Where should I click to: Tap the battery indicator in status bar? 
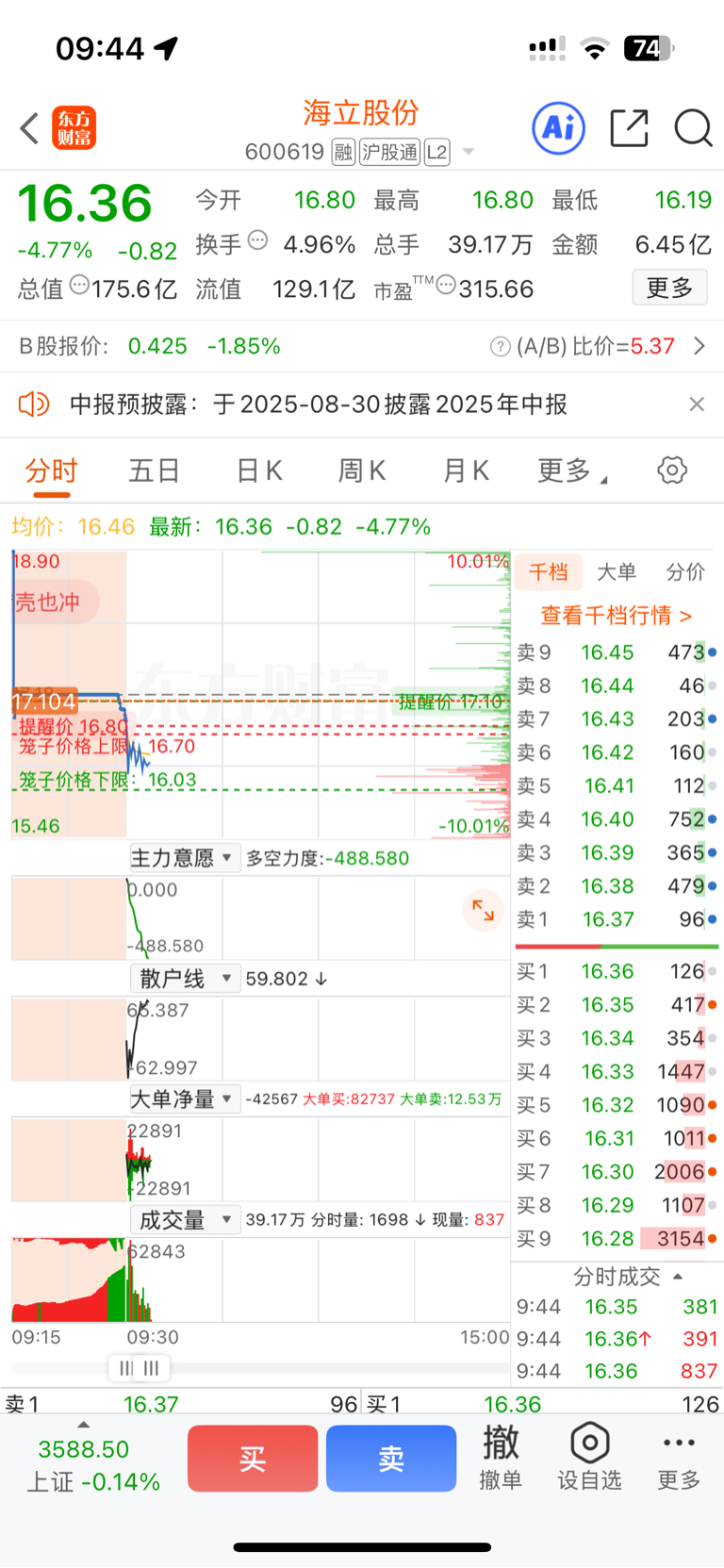pyautogui.click(x=649, y=48)
